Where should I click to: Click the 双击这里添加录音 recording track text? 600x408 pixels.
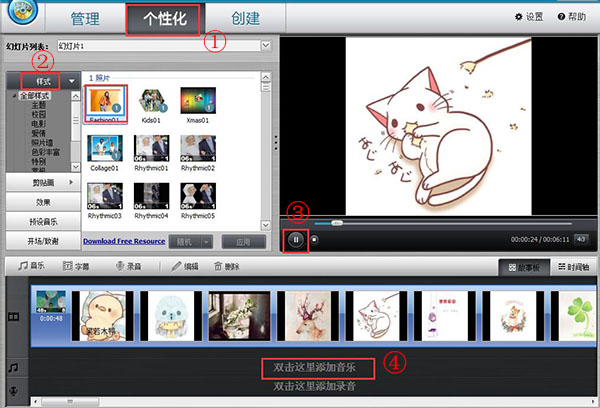[x=315, y=386]
